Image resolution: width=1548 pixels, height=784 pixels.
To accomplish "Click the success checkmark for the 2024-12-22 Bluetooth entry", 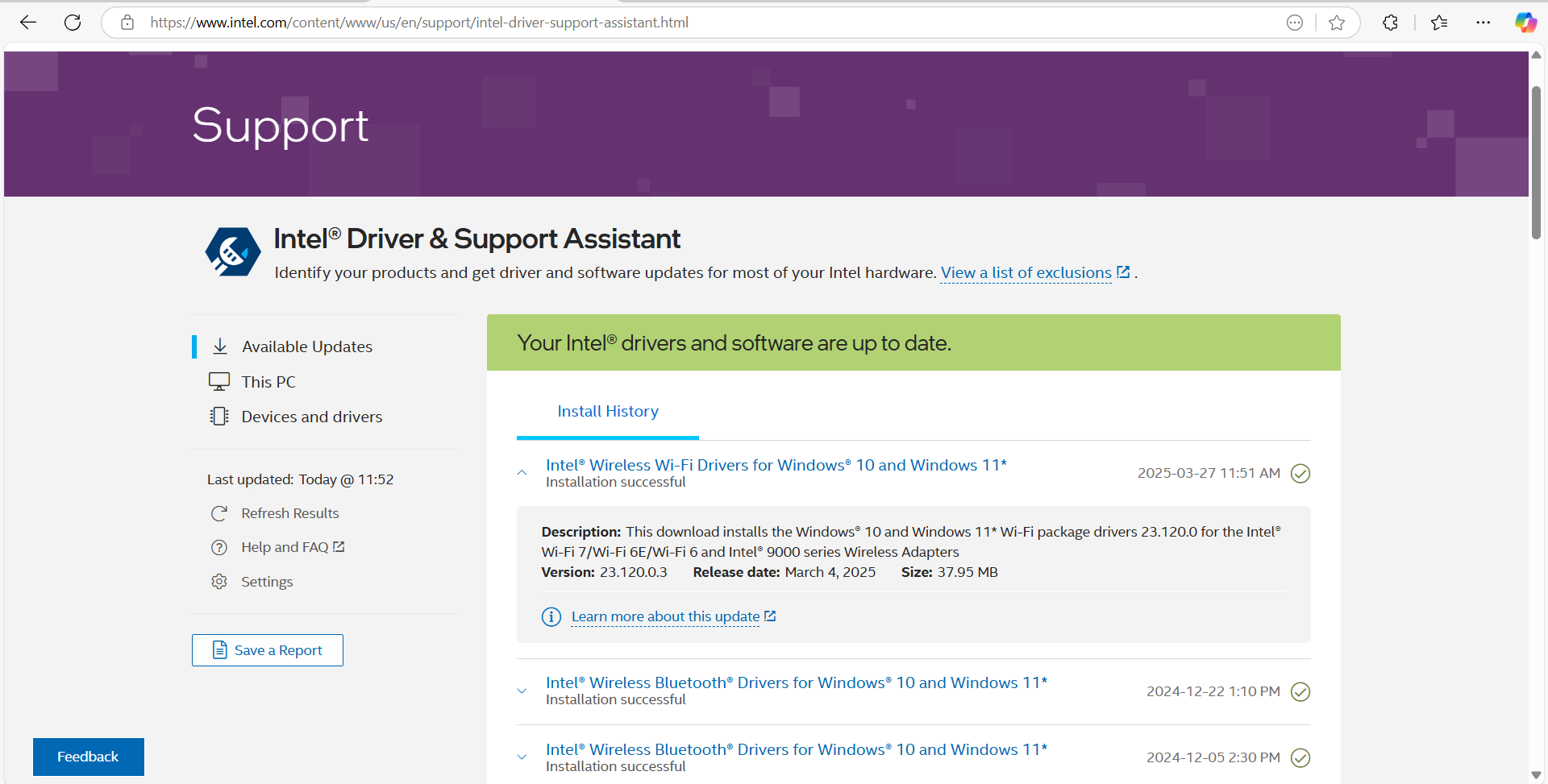I will point(1300,691).
